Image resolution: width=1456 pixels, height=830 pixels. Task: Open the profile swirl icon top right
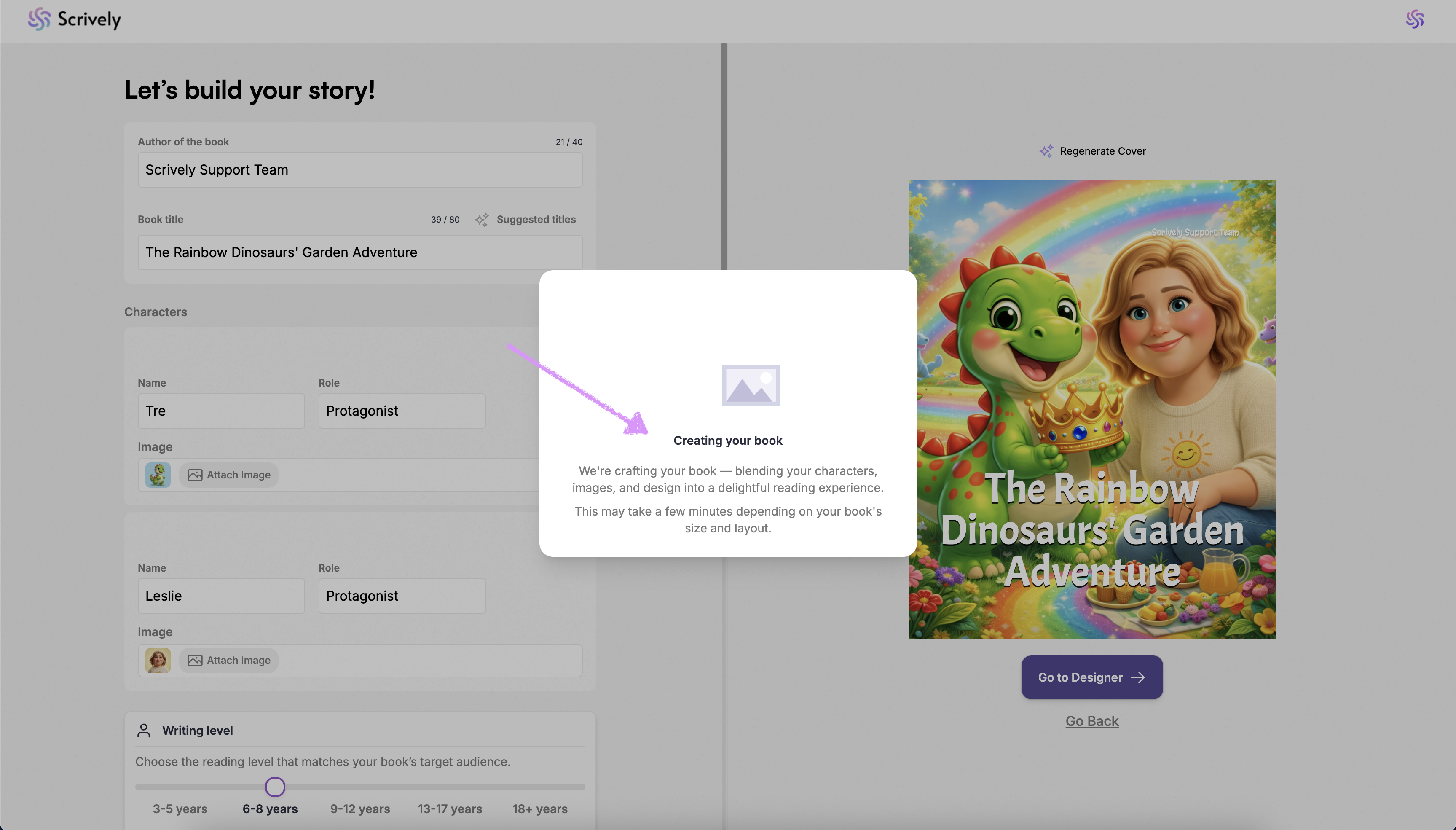[1414, 19]
